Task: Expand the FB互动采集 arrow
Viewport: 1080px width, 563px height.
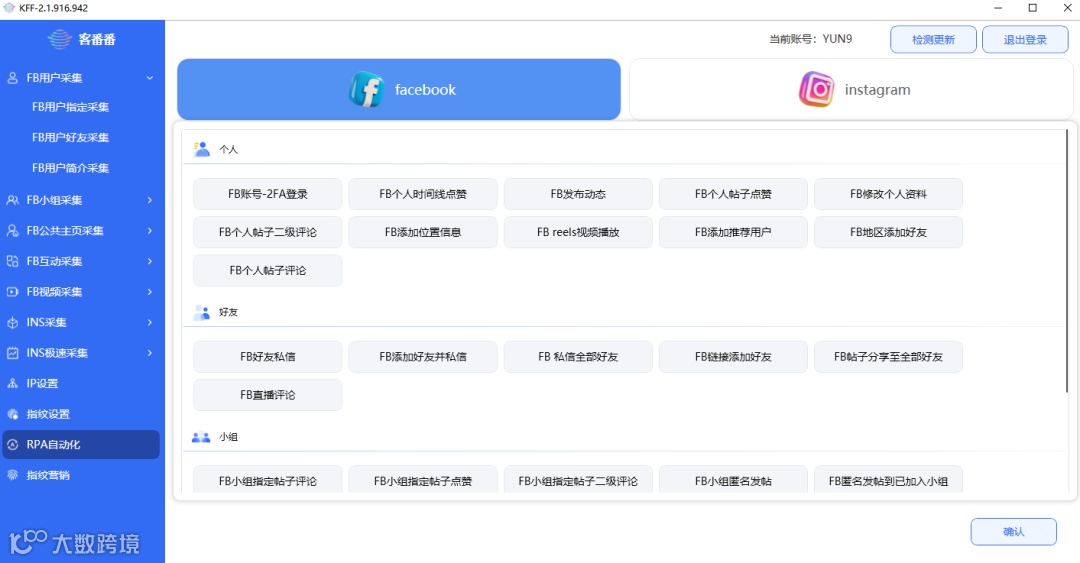Action: coord(149,261)
